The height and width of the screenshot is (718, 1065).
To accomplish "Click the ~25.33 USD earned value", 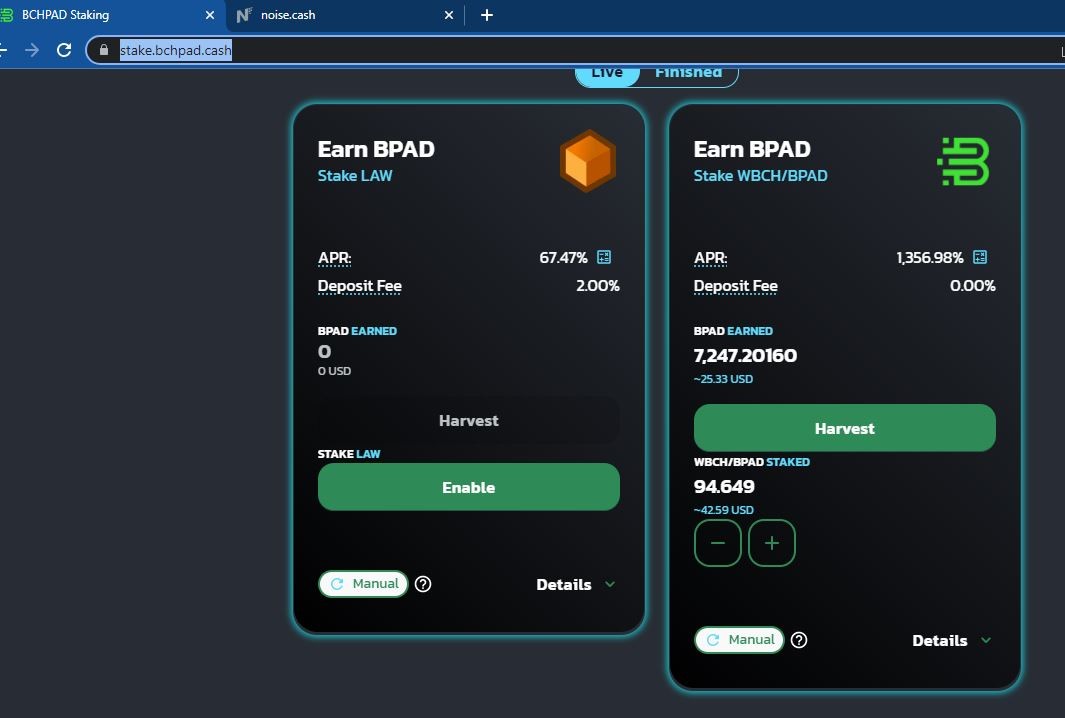I will point(723,379).
